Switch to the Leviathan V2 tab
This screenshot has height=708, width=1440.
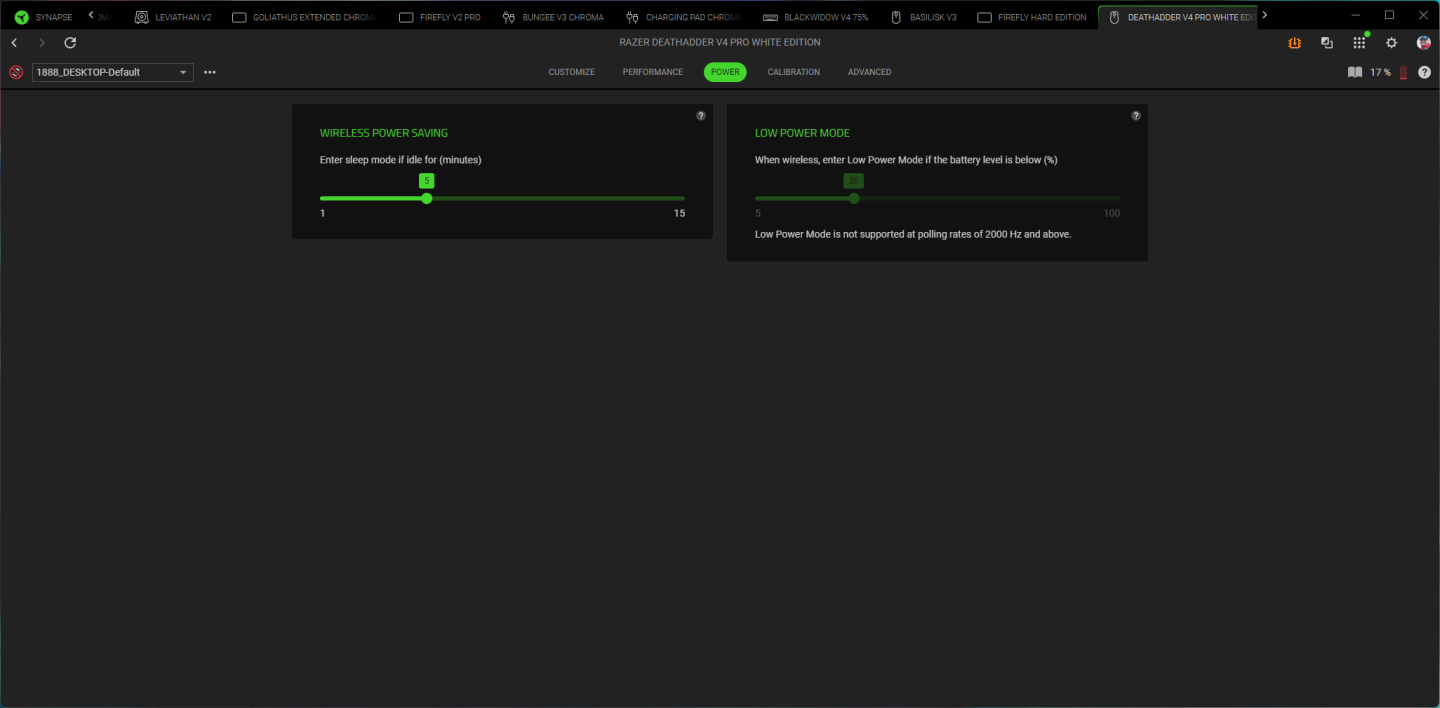tap(173, 17)
